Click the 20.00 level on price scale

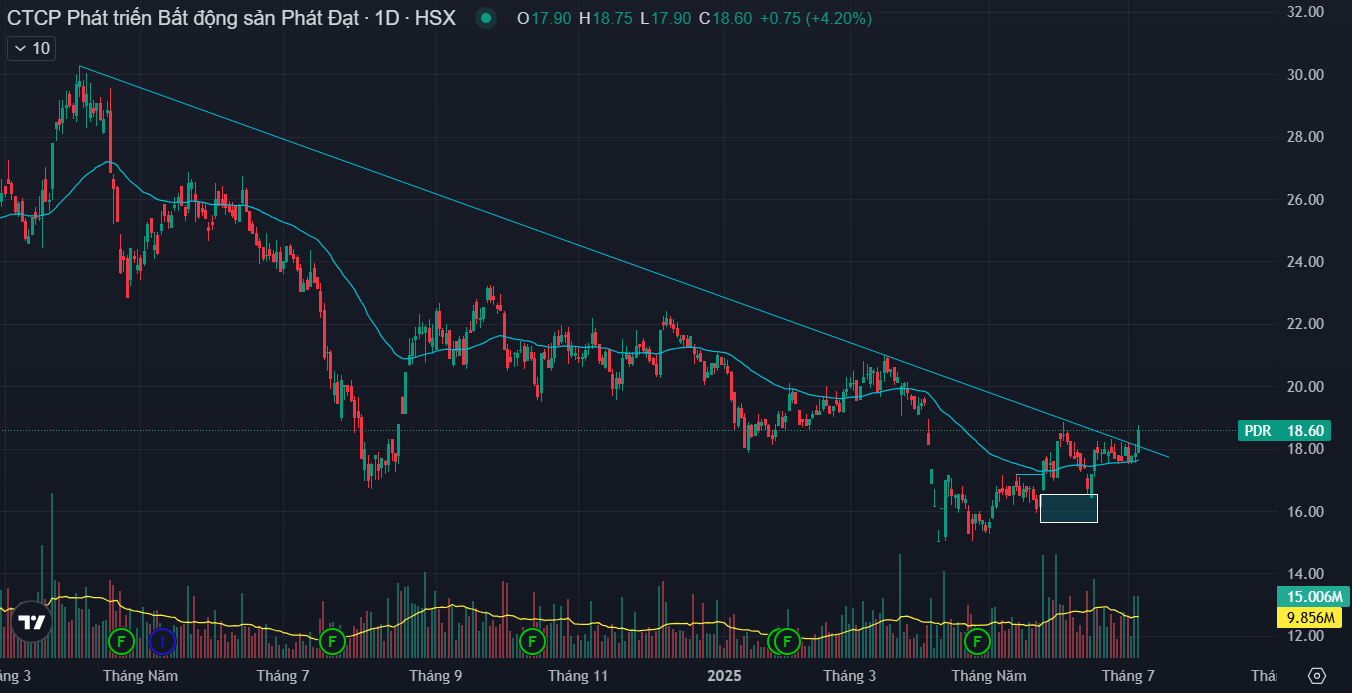[1306, 387]
